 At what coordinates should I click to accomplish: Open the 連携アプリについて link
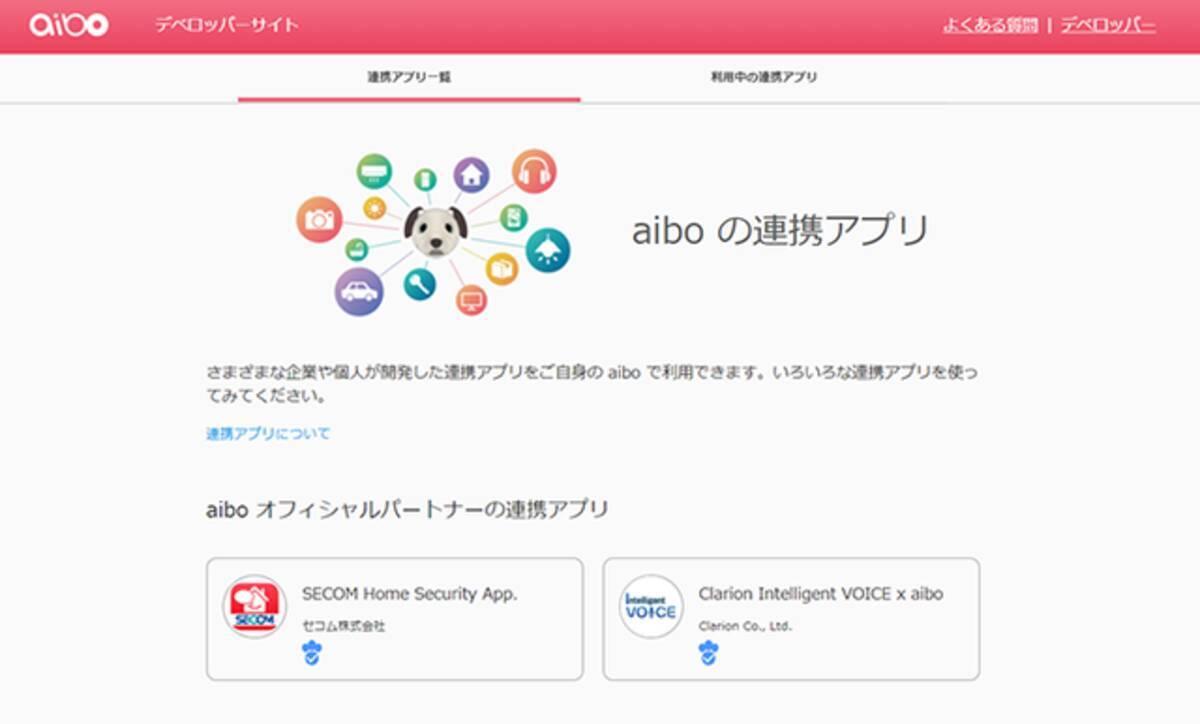click(268, 434)
